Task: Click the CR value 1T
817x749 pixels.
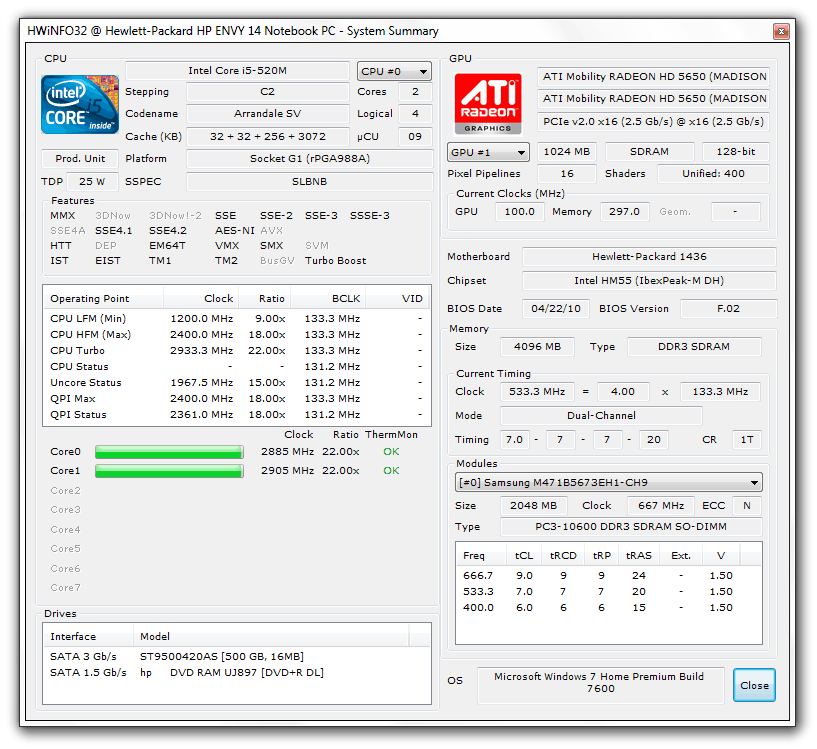Action: tap(747, 439)
